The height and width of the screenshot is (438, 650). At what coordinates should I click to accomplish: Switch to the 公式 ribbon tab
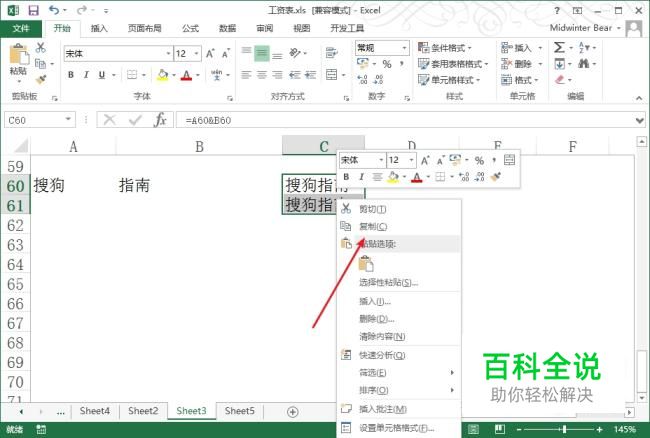[190, 28]
